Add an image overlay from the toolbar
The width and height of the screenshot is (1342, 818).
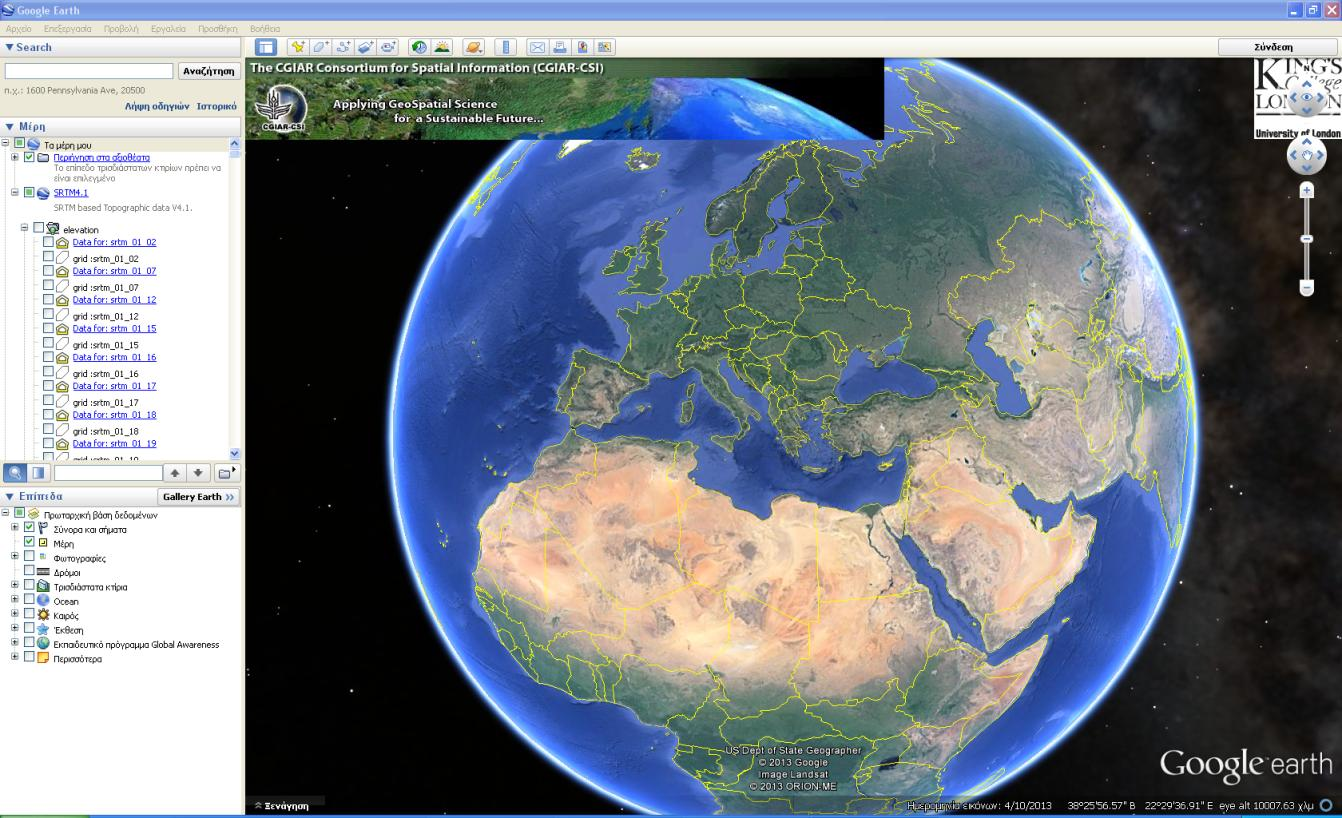coord(366,47)
